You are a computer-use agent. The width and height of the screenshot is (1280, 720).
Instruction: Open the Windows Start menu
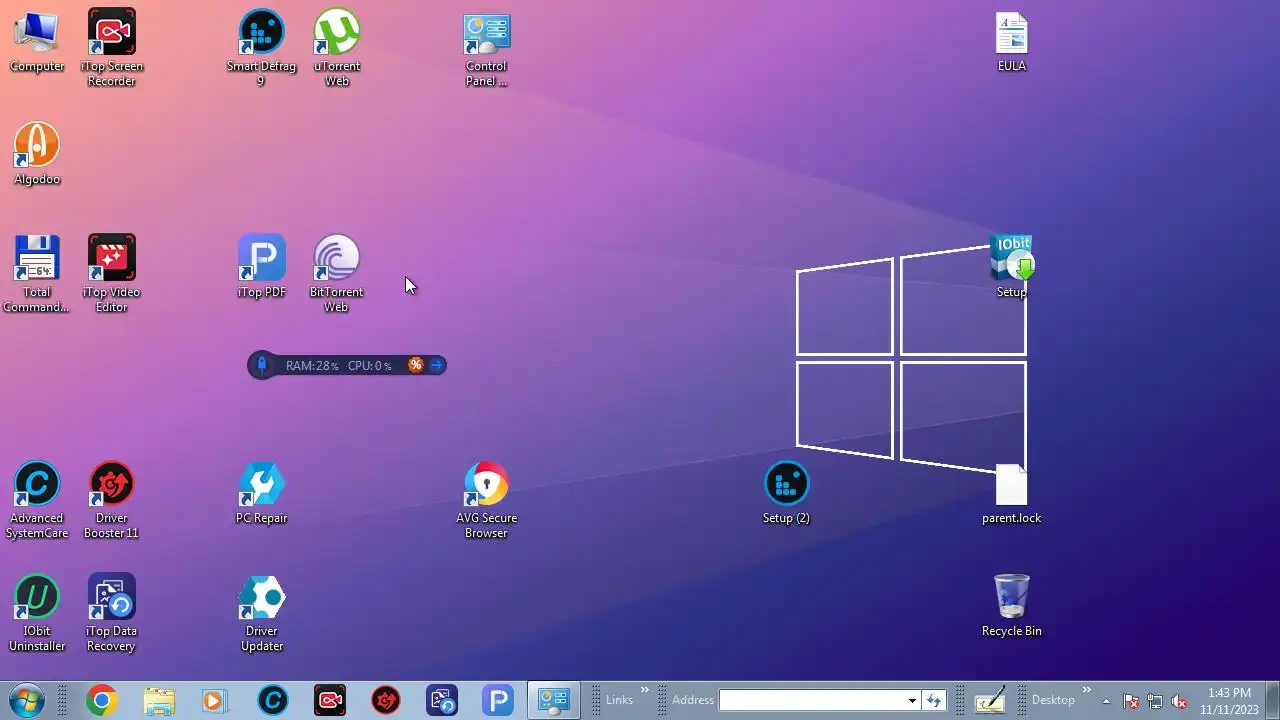pyautogui.click(x=27, y=700)
